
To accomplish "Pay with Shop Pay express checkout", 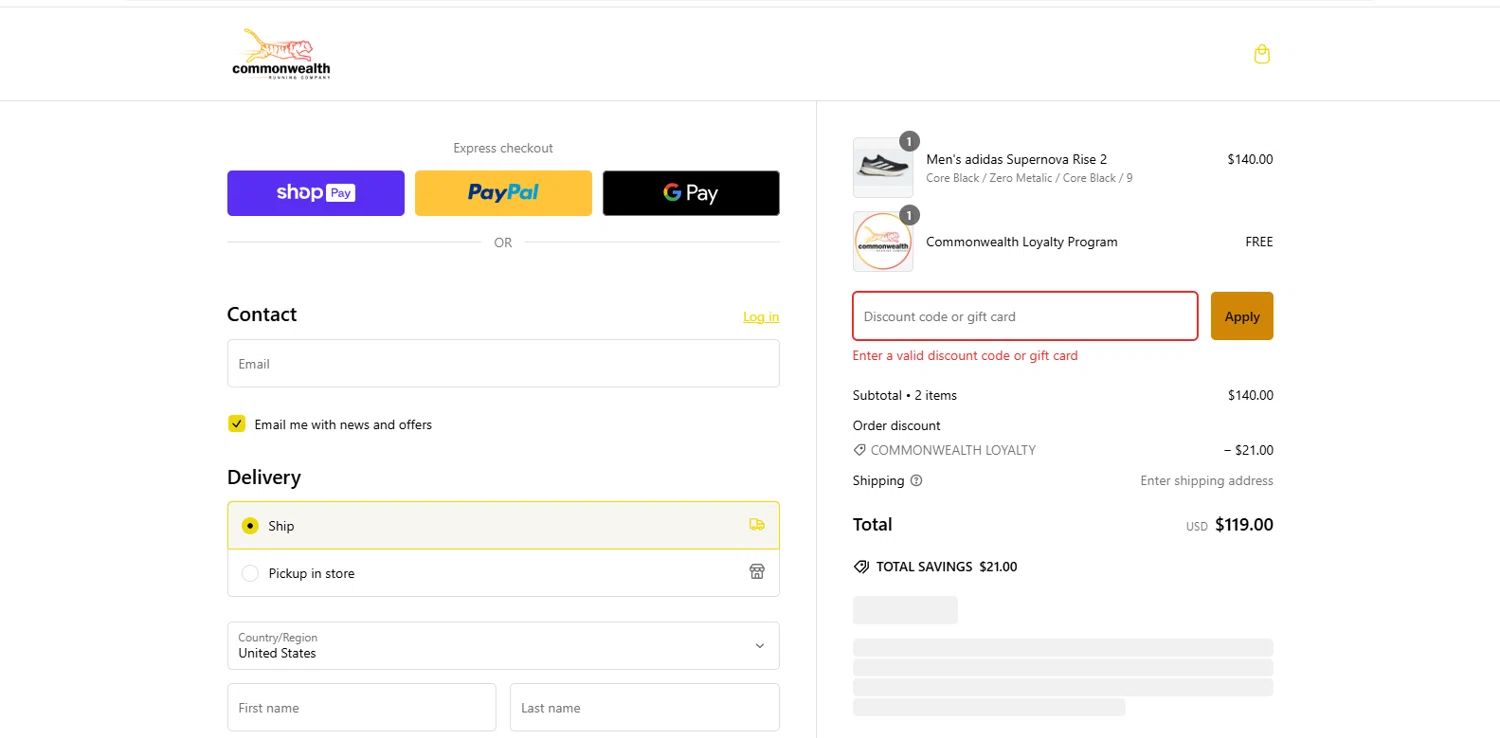I will (x=316, y=193).
